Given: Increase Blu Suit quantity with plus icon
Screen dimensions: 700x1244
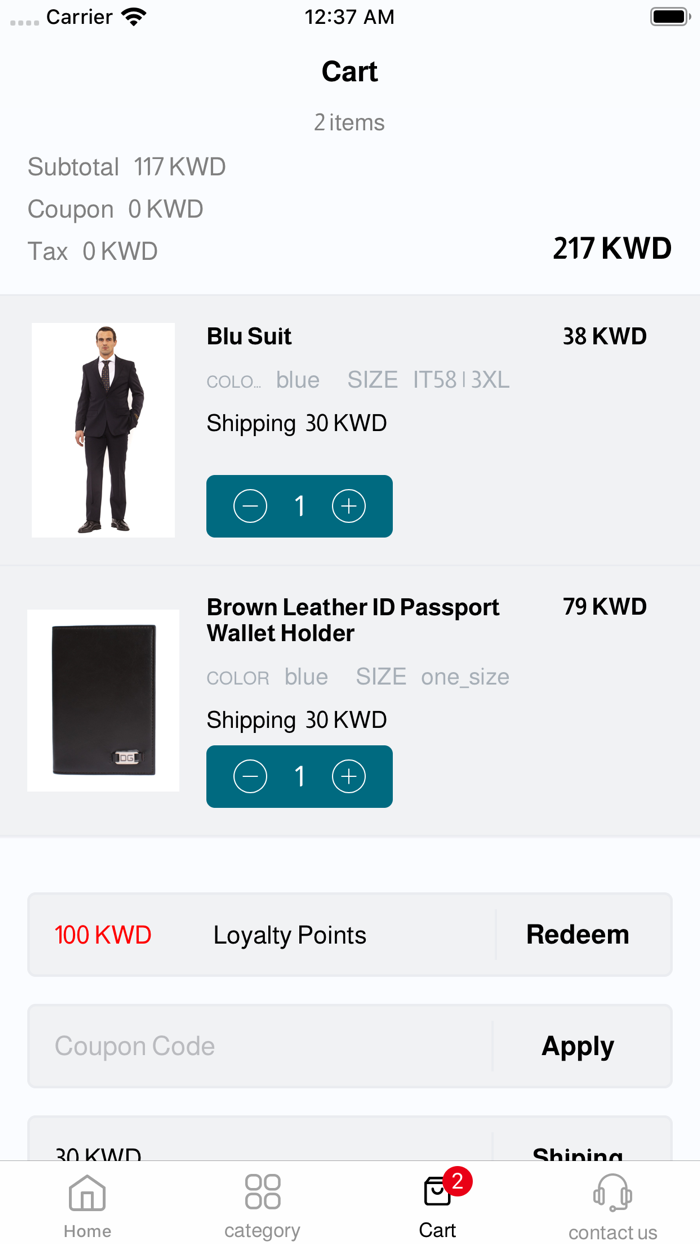Looking at the screenshot, I should click(348, 506).
